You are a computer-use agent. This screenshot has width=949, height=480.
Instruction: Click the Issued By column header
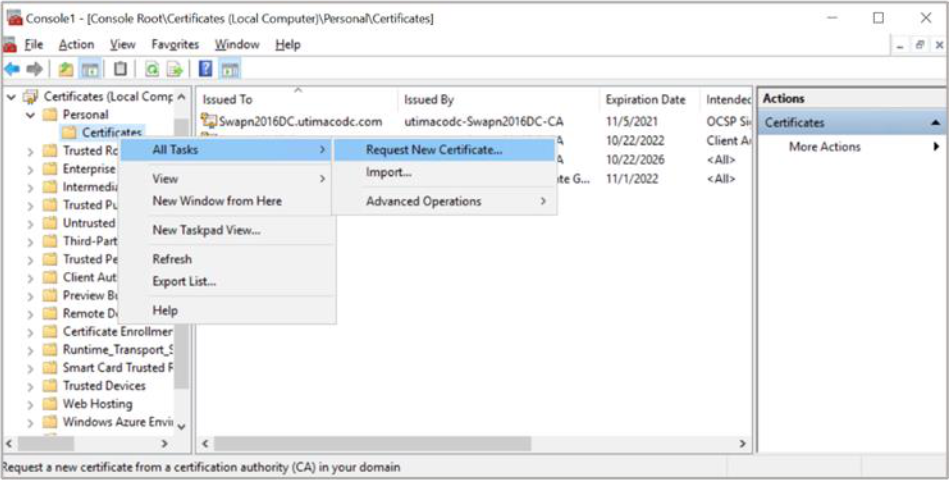tap(429, 100)
